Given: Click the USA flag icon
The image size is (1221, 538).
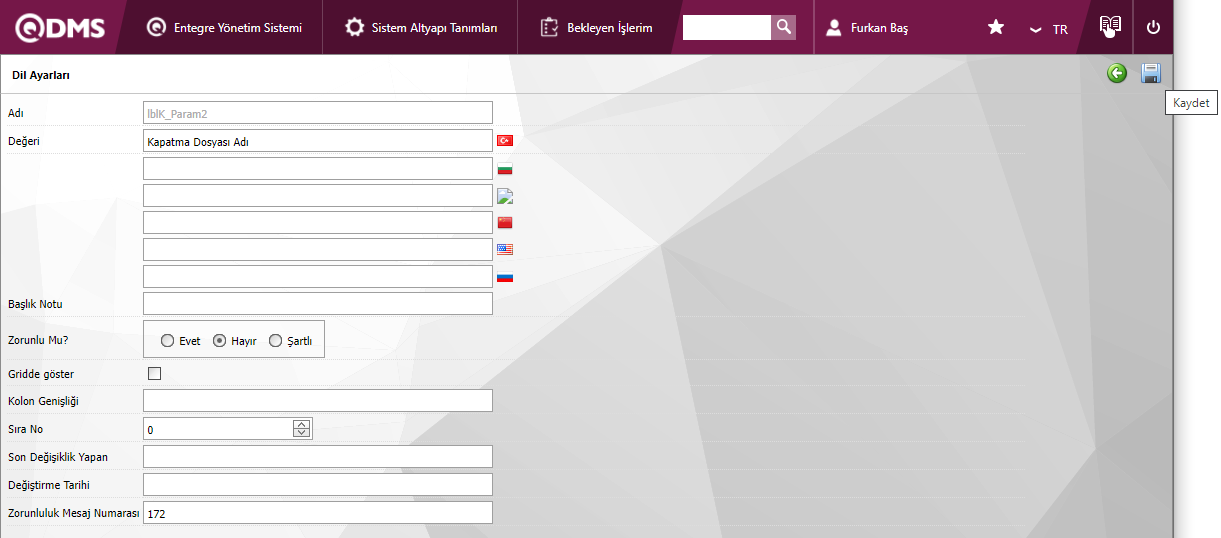Looking at the screenshot, I should click(505, 249).
